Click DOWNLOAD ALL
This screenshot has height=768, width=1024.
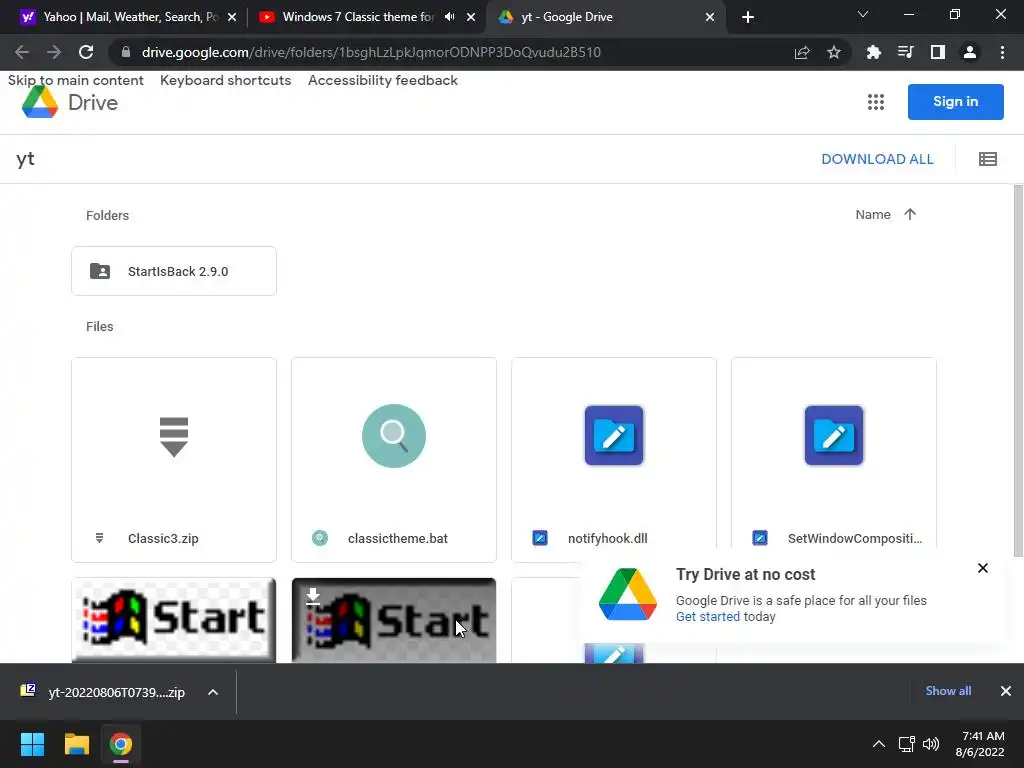[x=877, y=159]
